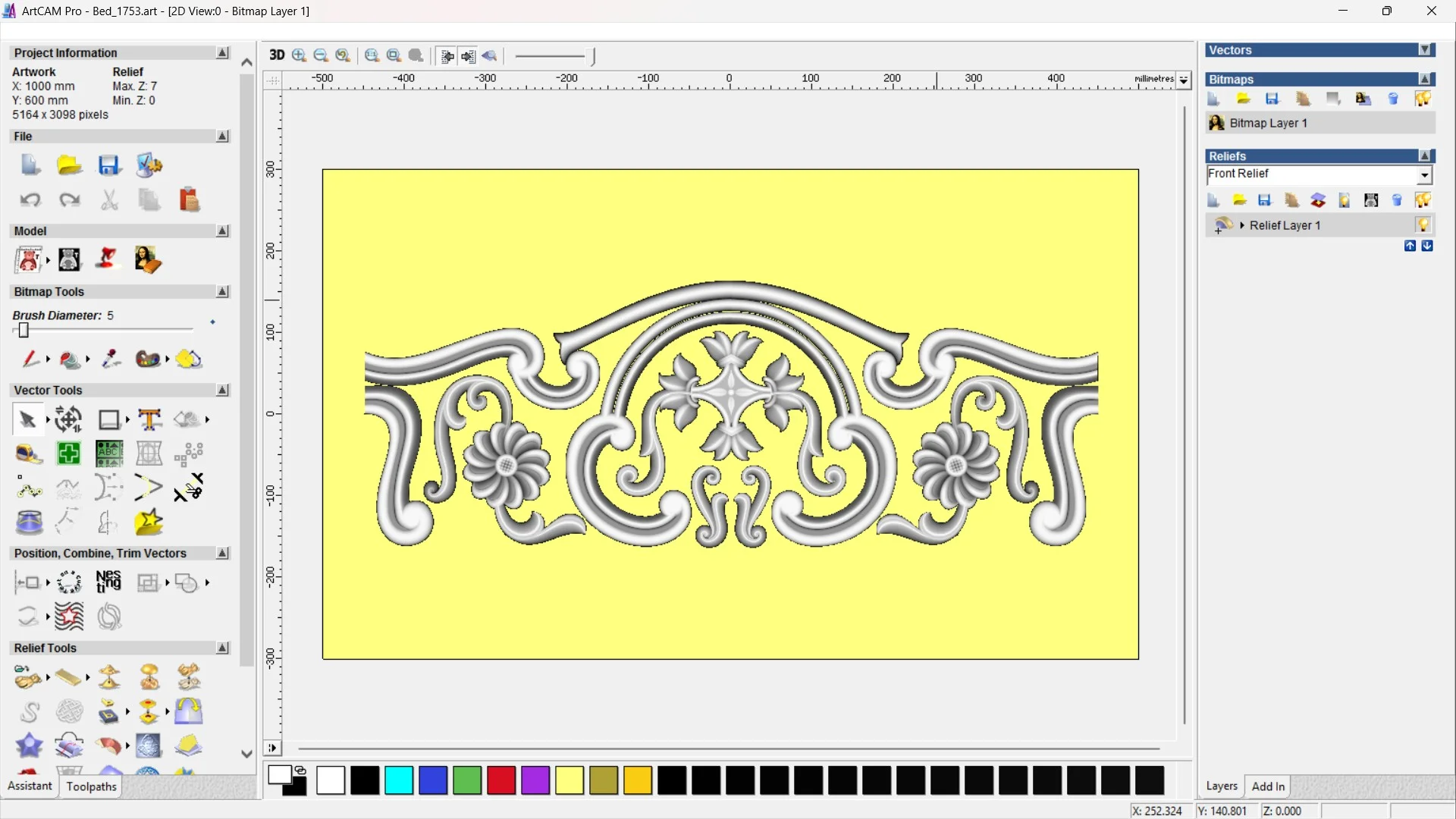Switch to the Toolpaths tab
Image resolution: width=1456 pixels, height=819 pixels.
click(91, 786)
